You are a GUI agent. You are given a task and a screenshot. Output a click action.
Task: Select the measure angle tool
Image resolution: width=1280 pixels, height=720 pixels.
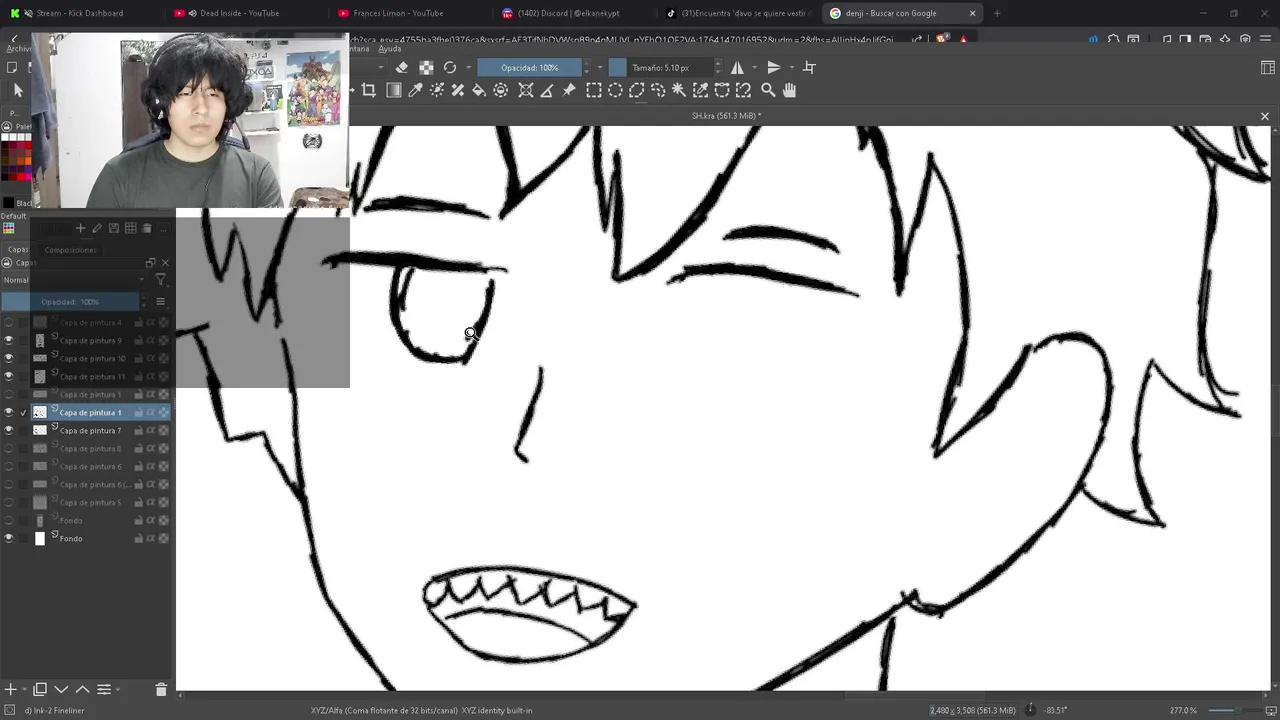[x=547, y=90]
